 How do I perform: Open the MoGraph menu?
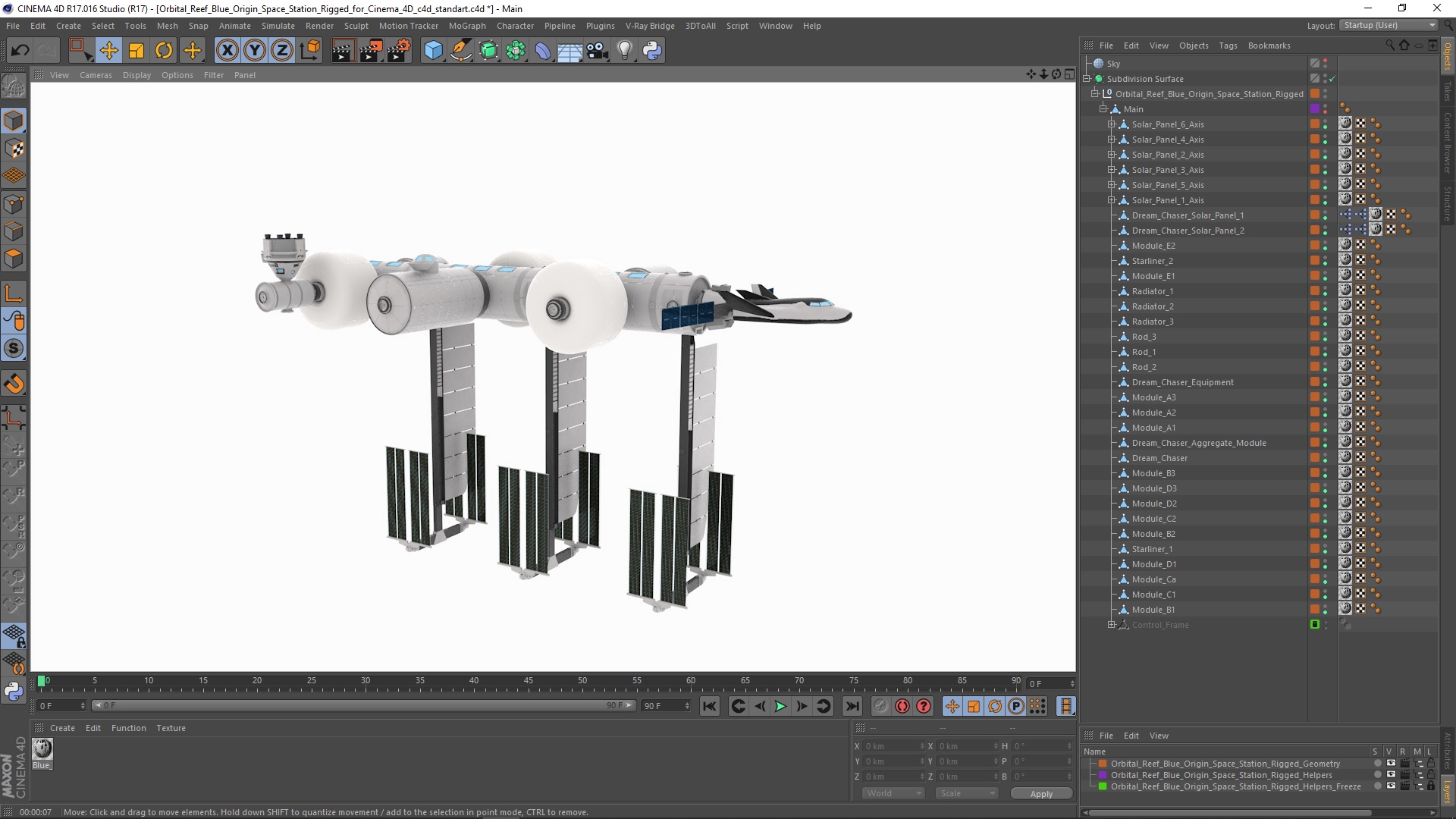click(467, 26)
